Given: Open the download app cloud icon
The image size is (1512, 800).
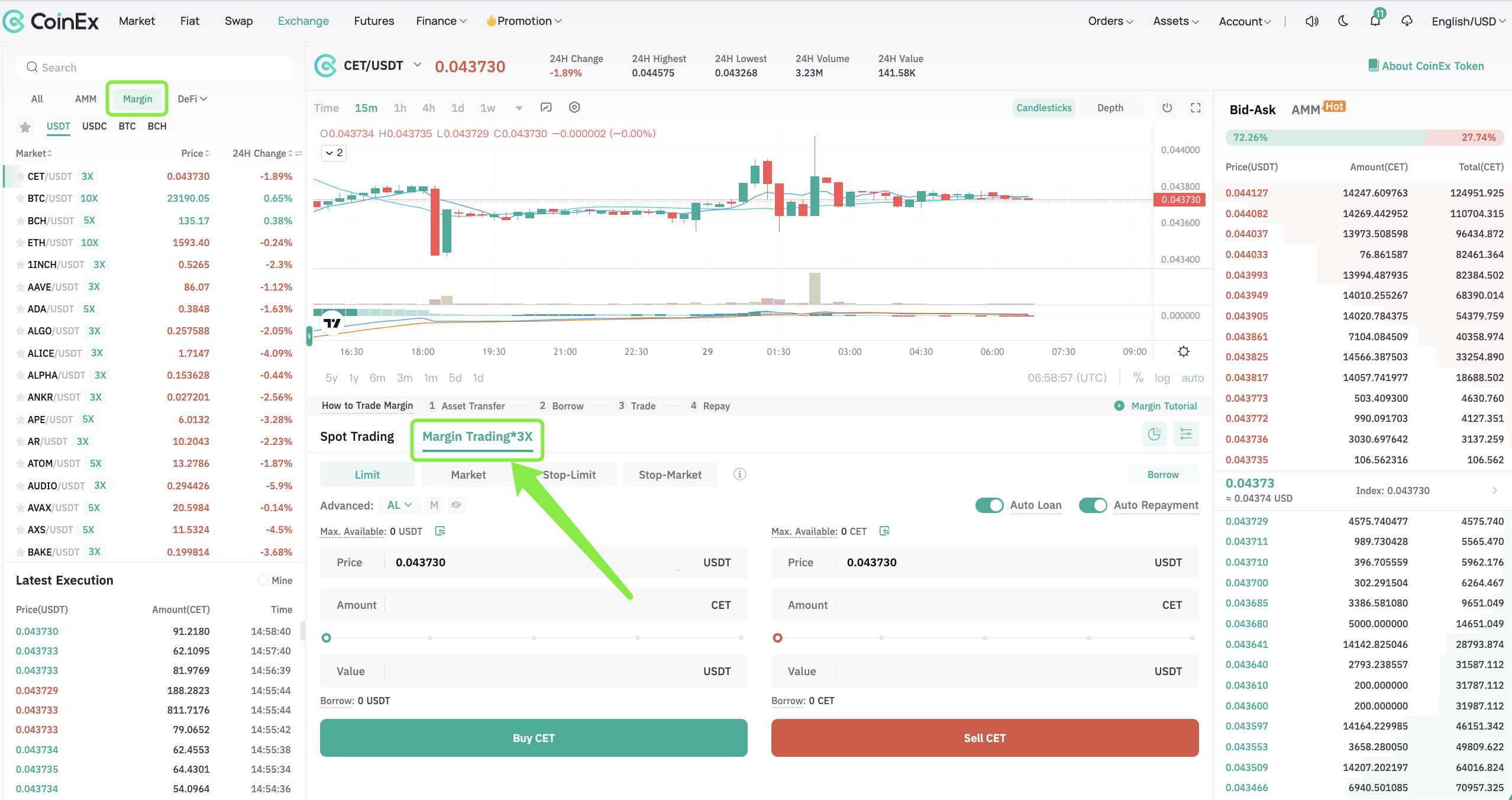Looking at the screenshot, I should 1407,21.
